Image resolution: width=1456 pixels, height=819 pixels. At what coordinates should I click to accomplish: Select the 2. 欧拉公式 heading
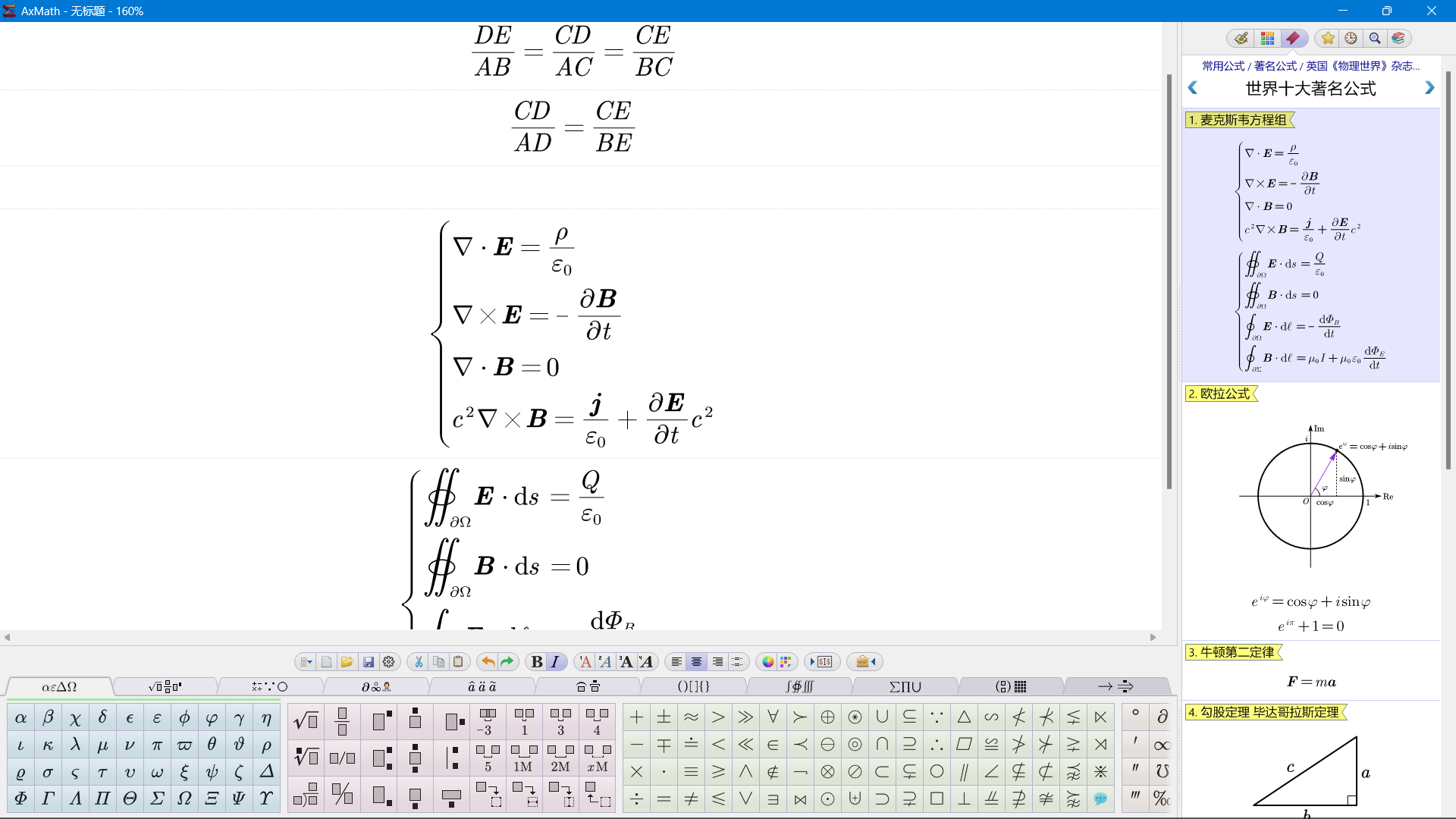pyautogui.click(x=1220, y=394)
